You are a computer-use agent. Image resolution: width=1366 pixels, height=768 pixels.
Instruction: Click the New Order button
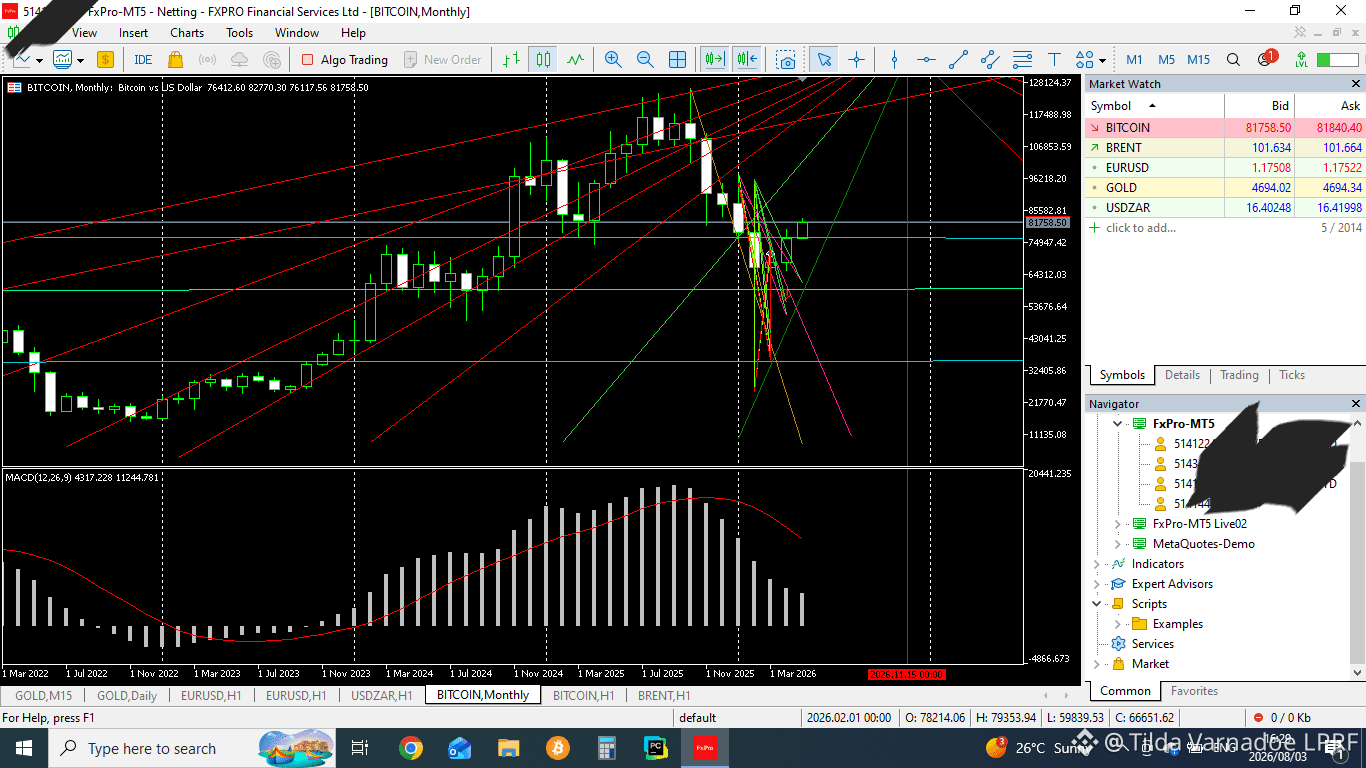[x=442, y=60]
